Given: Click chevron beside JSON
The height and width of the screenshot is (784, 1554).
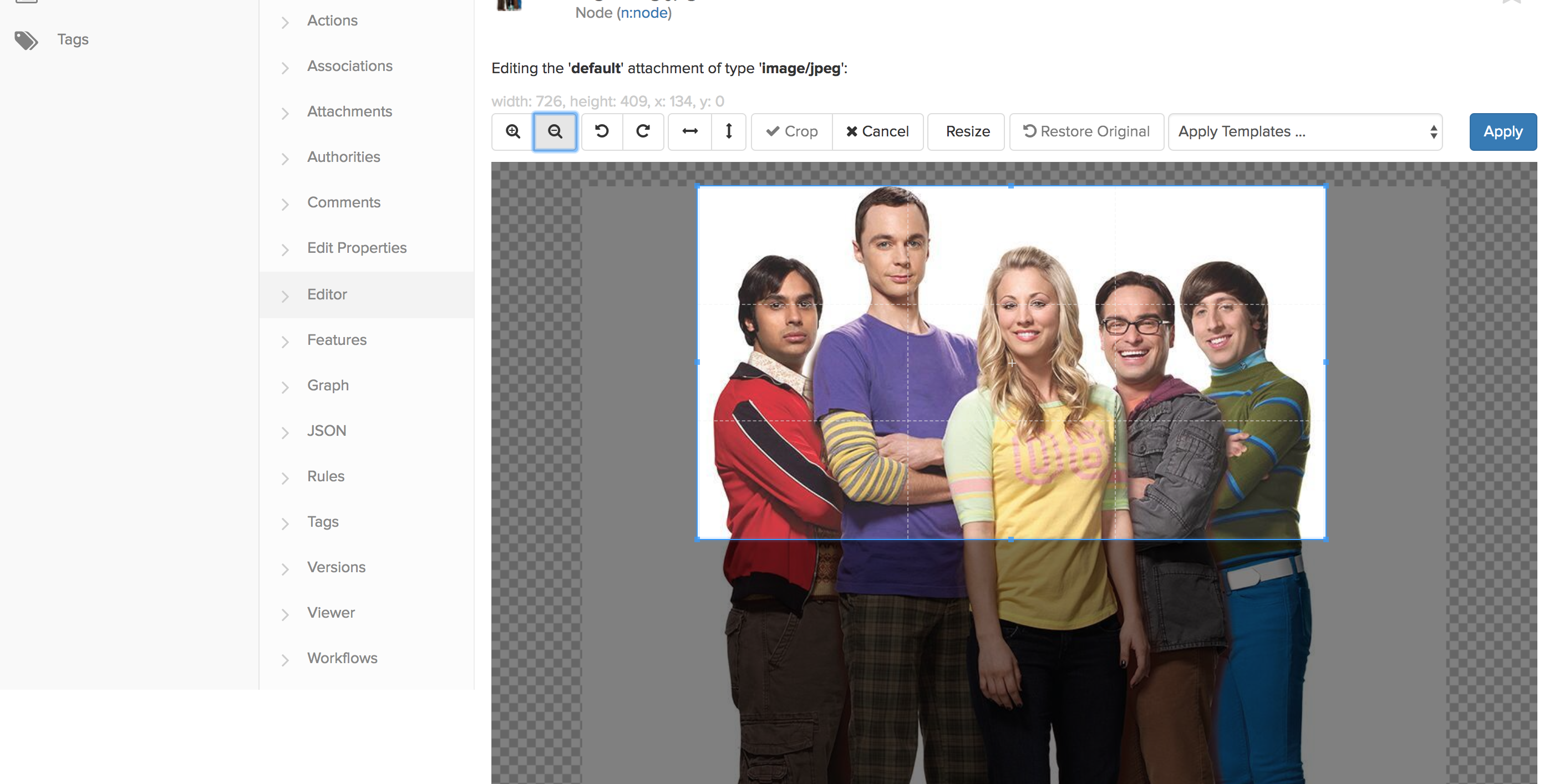Looking at the screenshot, I should tap(285, 433).
